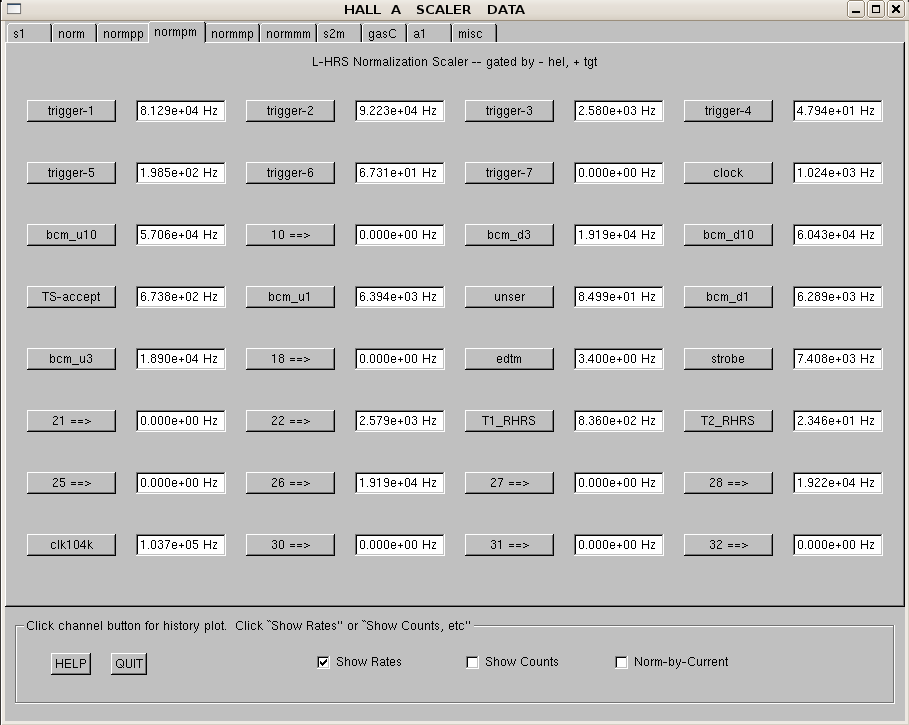The image size is (909, 725).
Task: Open T1_RHRS history plot
Action: pyautogui.click(x=510, y=421)
